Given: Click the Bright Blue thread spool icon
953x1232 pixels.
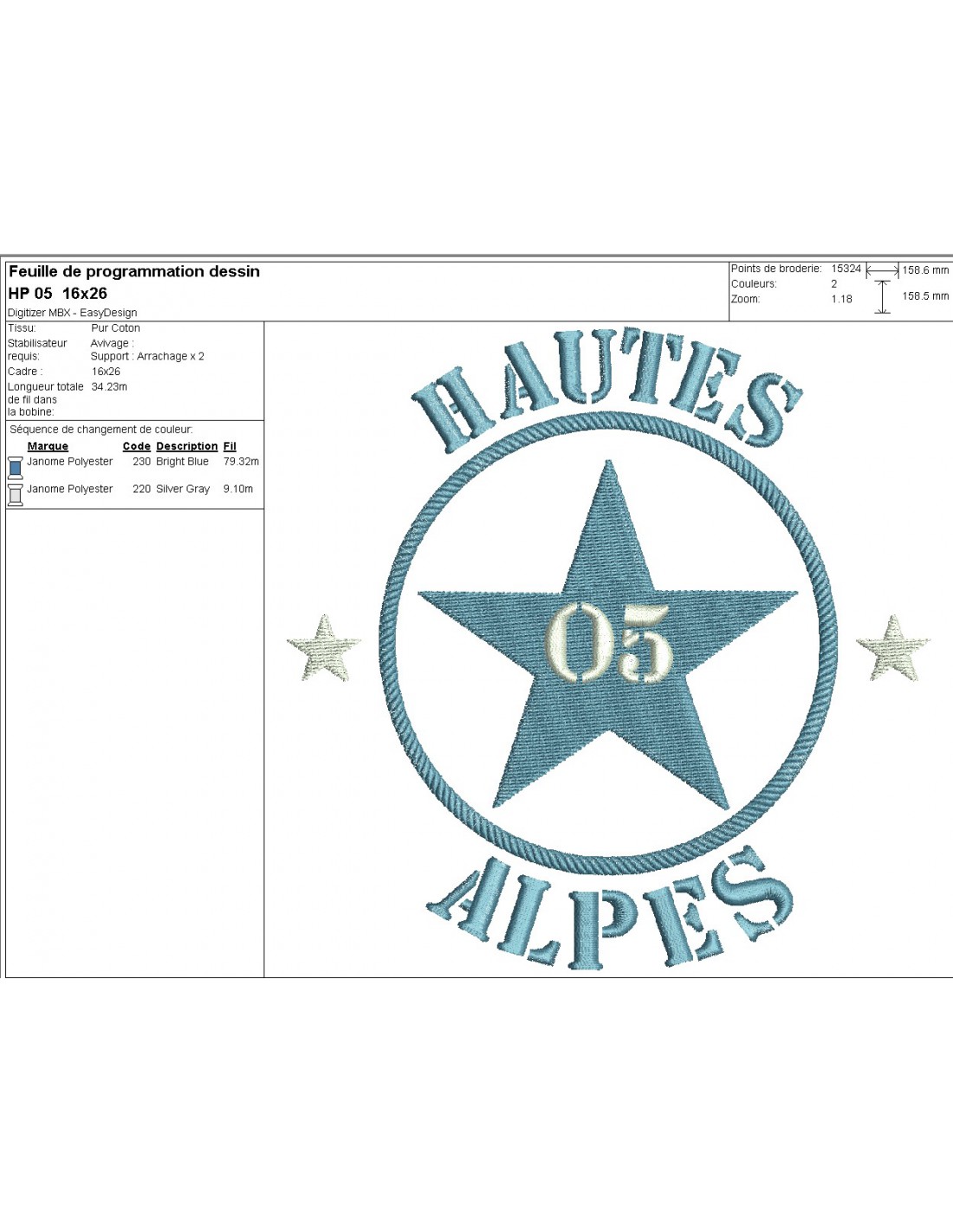Looking at the screenshot, I should [x=15, y=467].
